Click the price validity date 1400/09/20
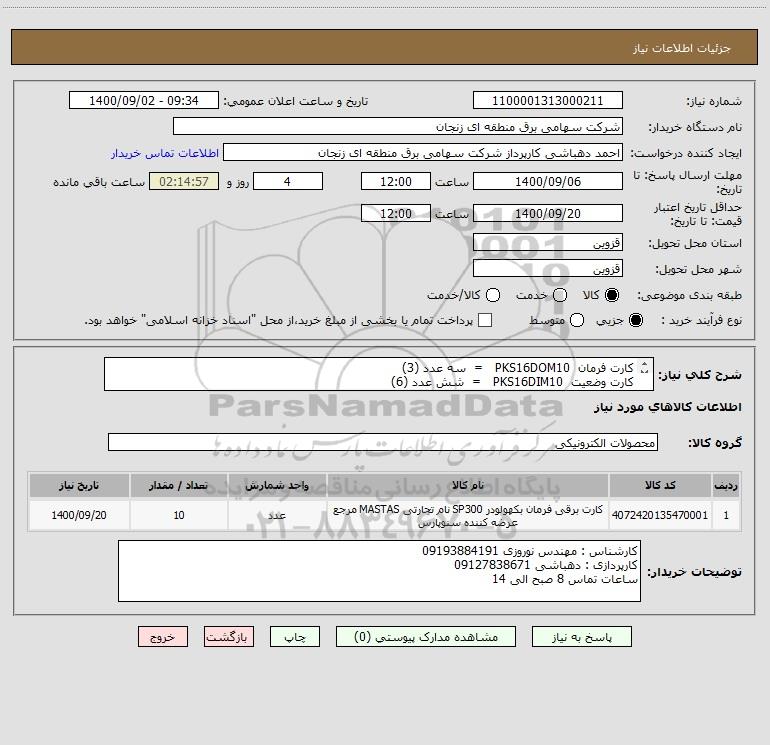The width and height of the screenshot is (770, 745). [548, 213]
